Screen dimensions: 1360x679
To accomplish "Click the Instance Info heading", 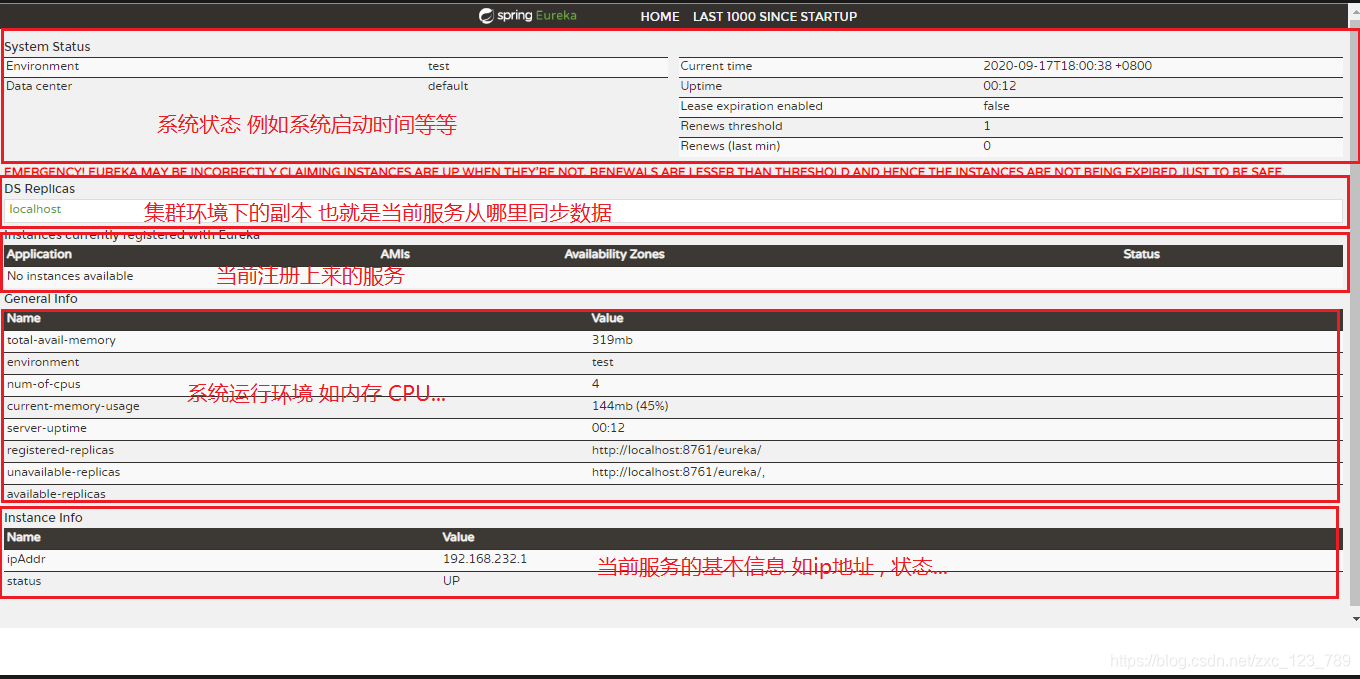I will tap(43, 518).
